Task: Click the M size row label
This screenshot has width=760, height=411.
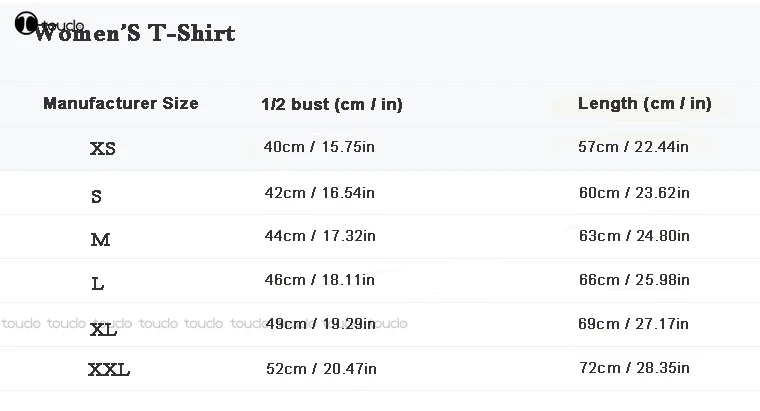Action: 100,240
